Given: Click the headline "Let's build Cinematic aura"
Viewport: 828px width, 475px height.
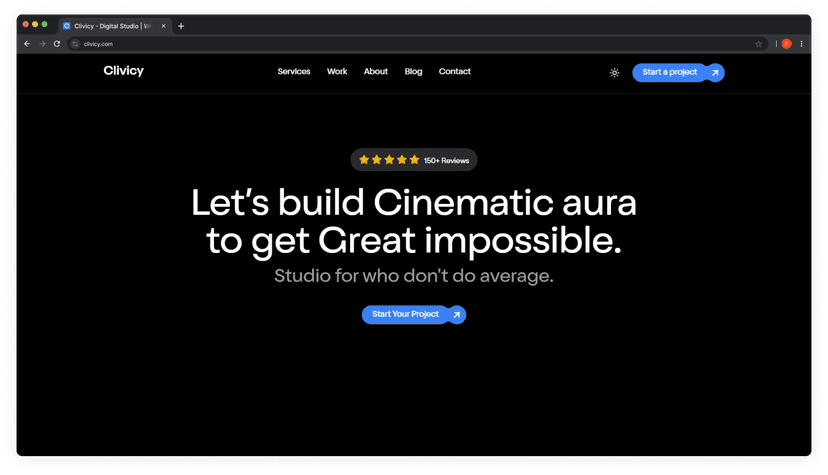Looking at the screenshot, I should [413, 203].
